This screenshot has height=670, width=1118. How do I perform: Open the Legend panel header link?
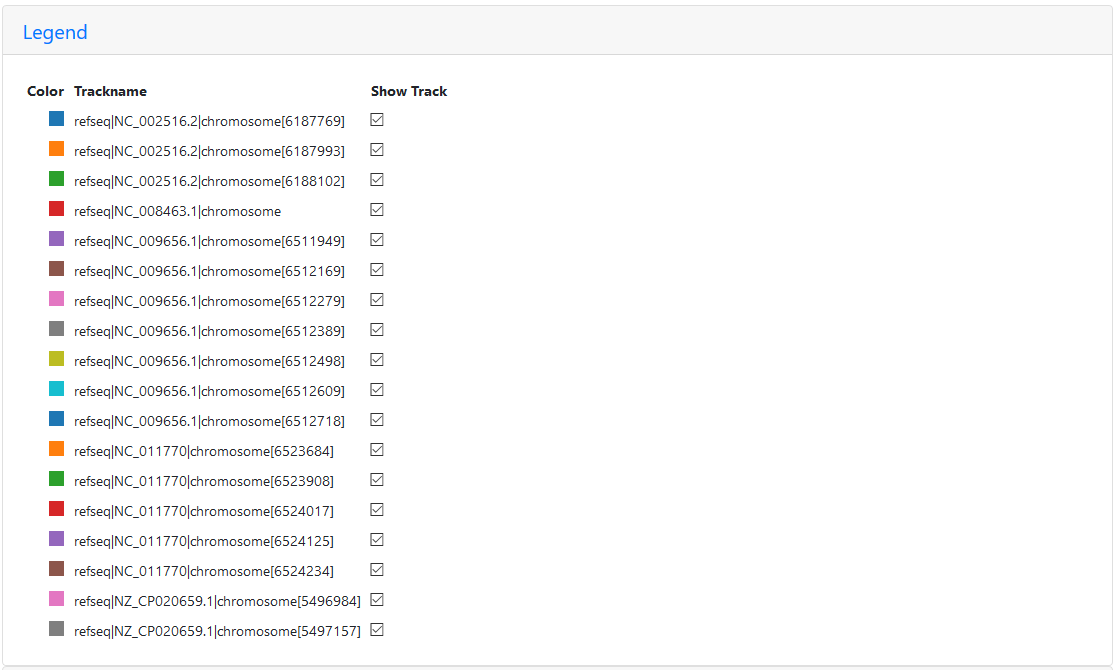tap(55, 32)
